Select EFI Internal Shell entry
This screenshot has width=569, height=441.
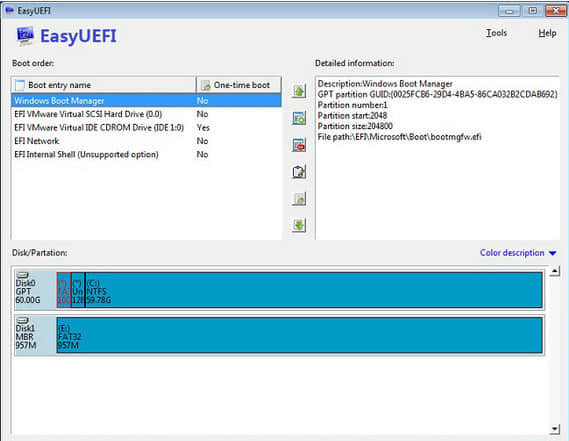(x=146, y=154)
